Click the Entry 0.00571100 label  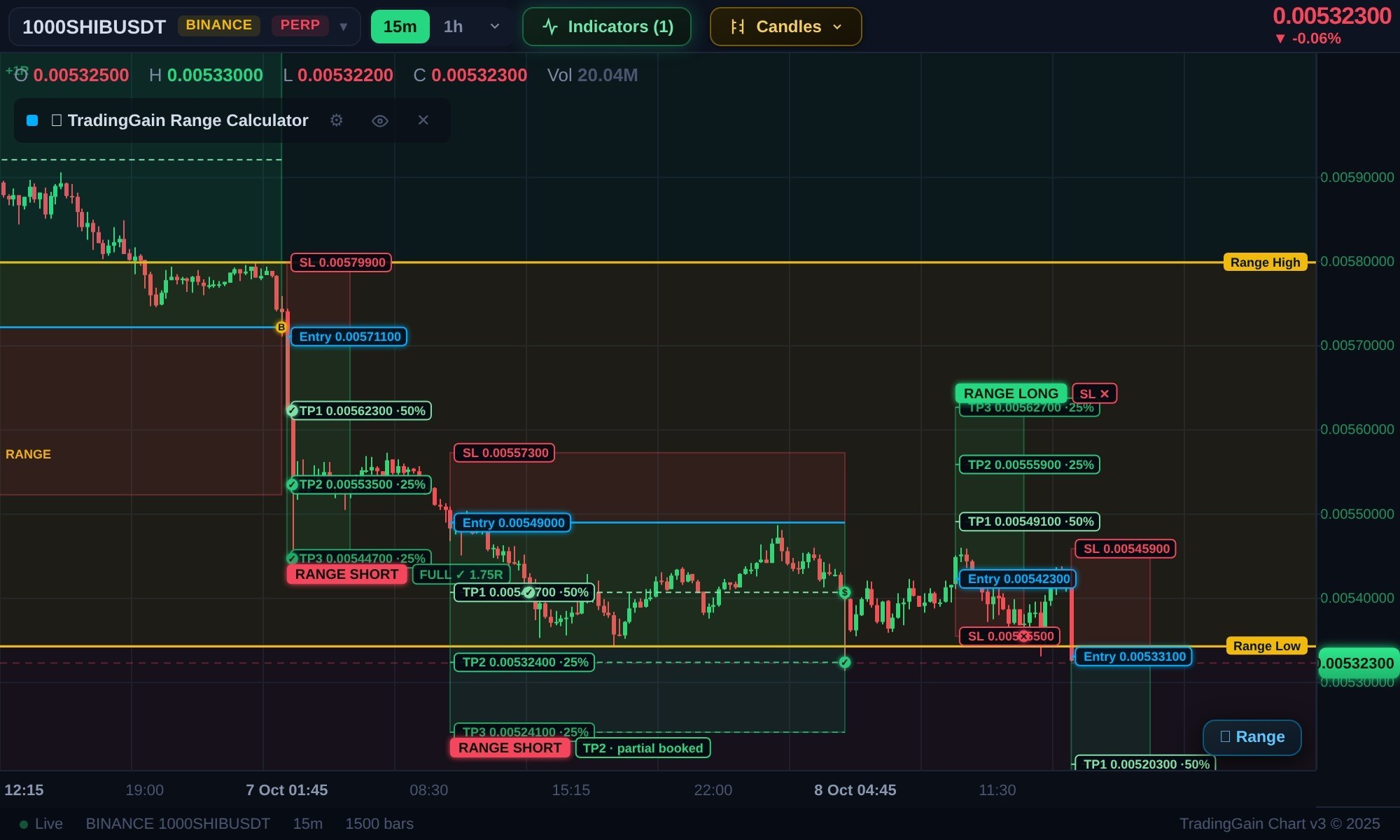pyautogui.click(x=349, y=337)
